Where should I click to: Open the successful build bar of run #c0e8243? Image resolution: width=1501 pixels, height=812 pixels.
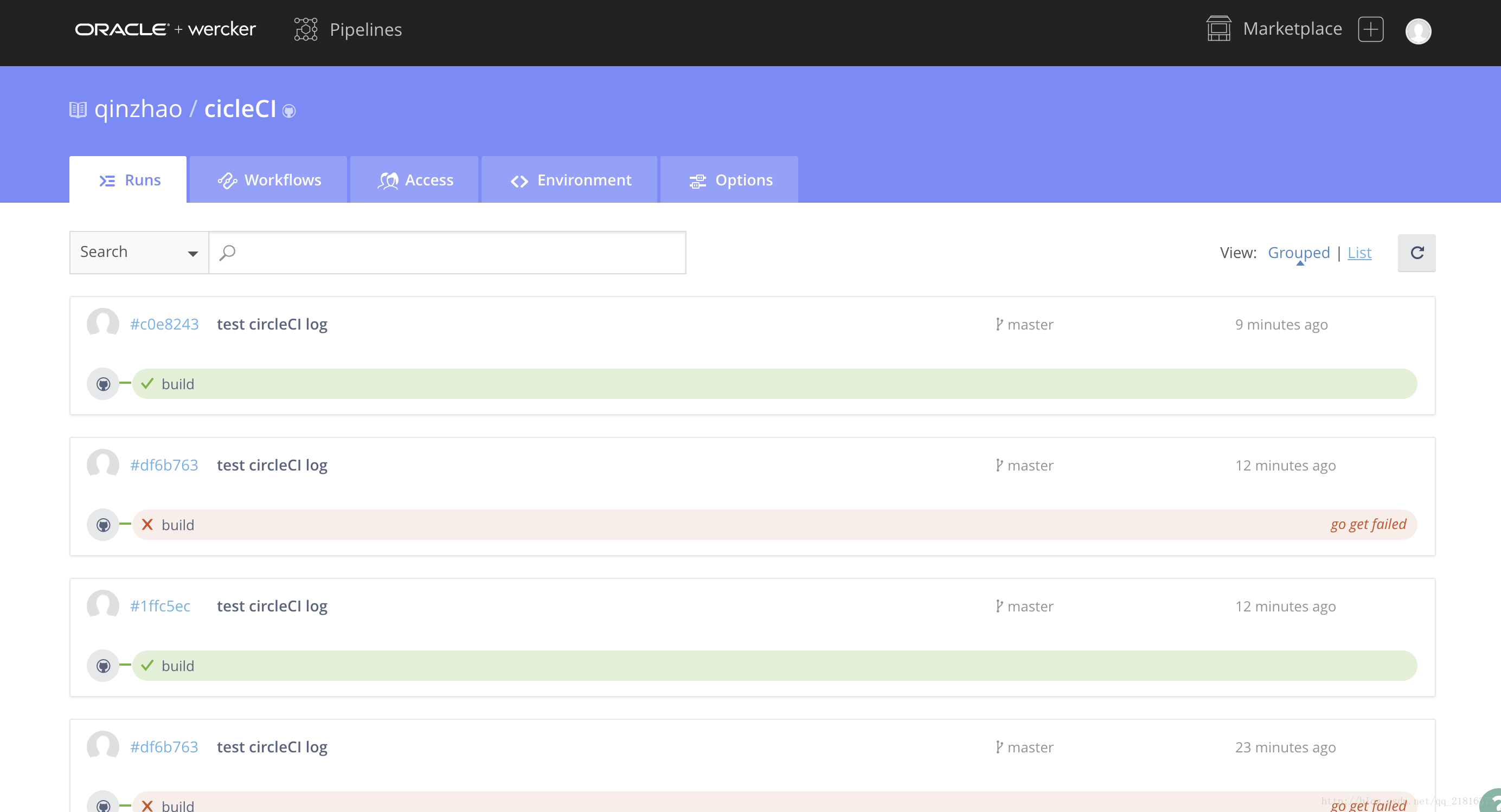(774, 384)
